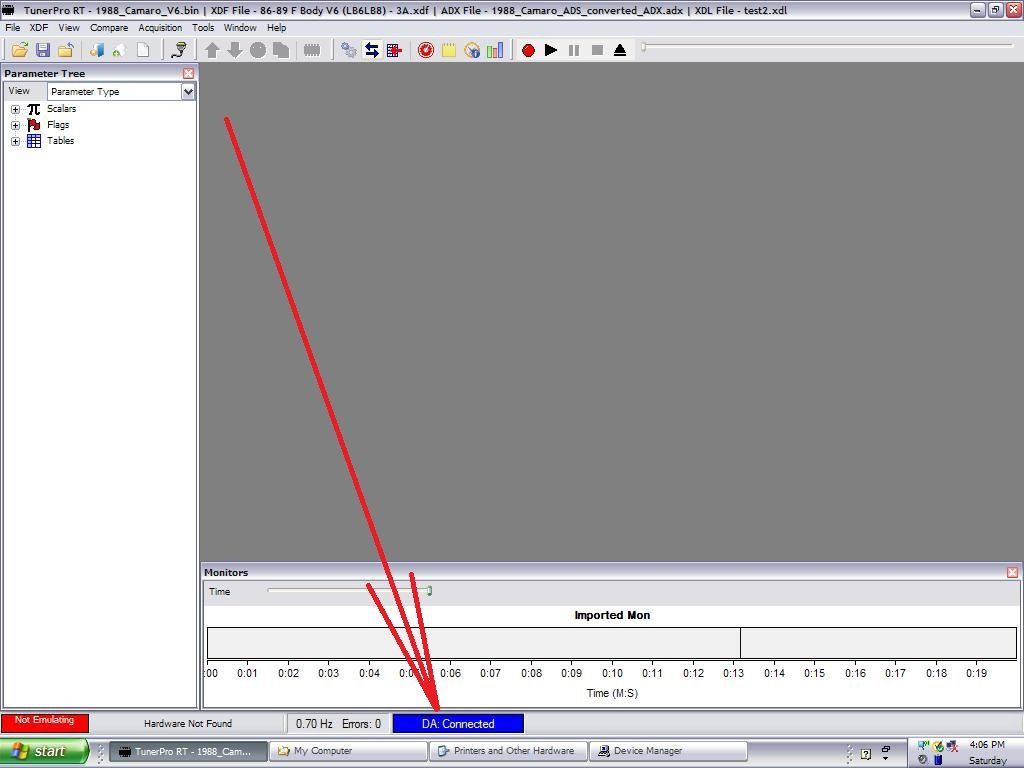Image resolution: width=1024 pixels, height=768 pixels.
Task: Click the Monitors Time slider handle
Action: [x=429, y=591]
